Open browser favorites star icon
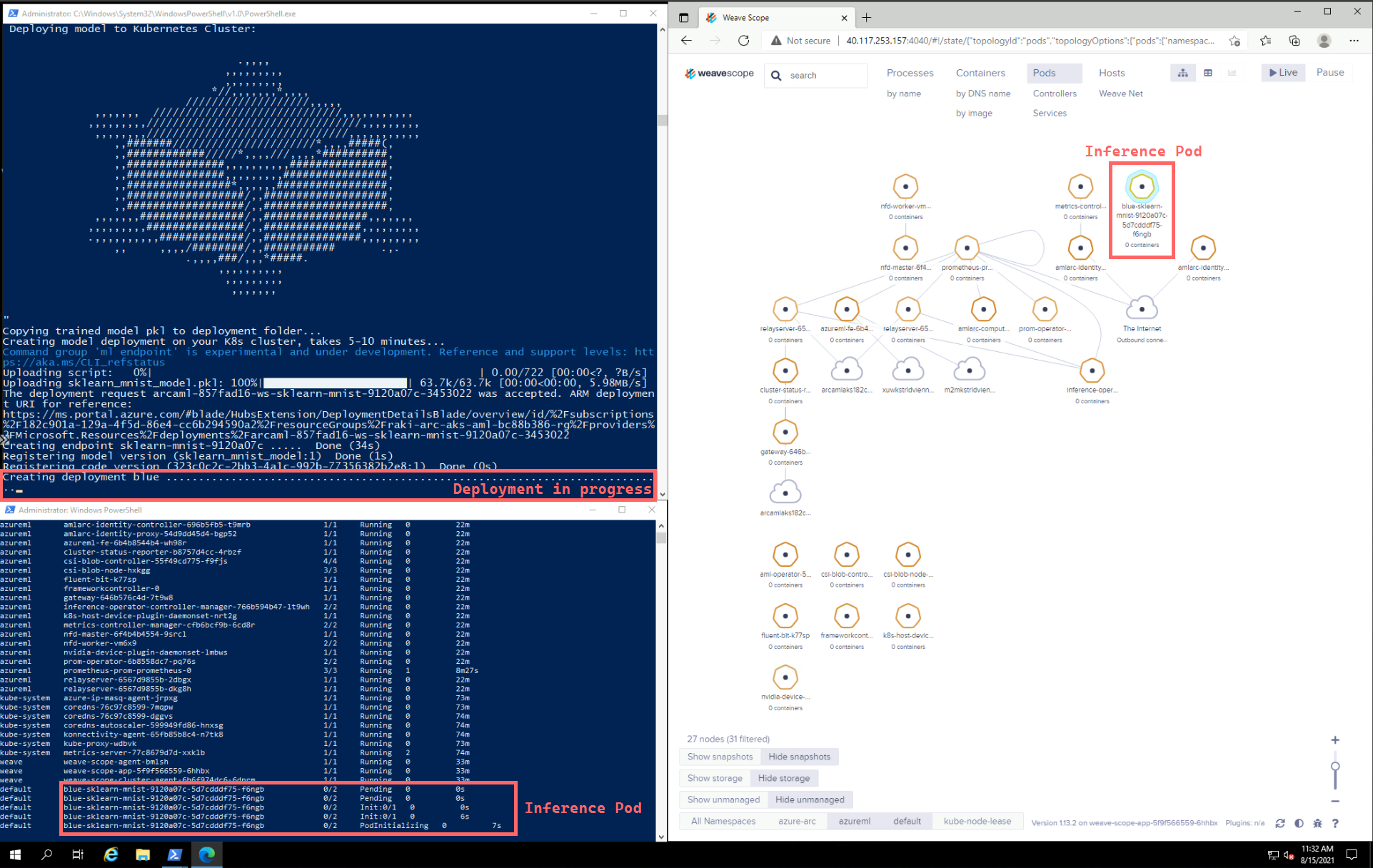The image size is (1373, 868). tap(1265, 41)
